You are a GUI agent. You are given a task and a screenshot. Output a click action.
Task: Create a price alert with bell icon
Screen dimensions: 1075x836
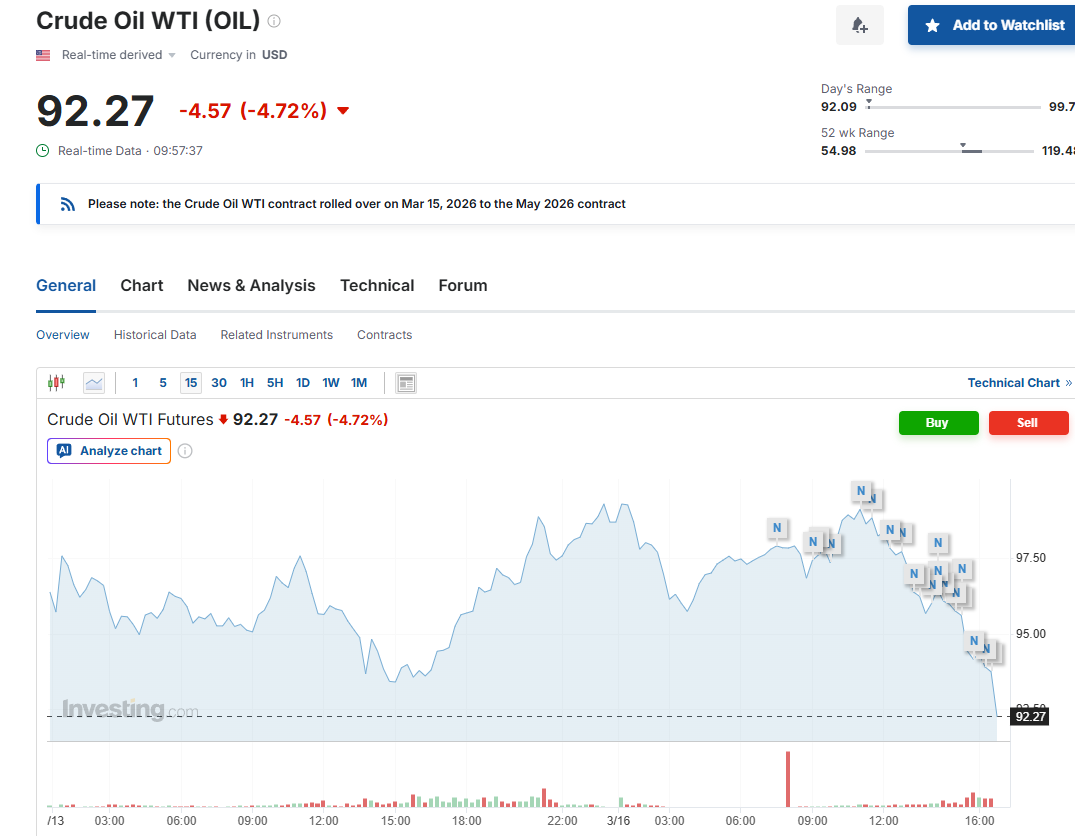(x=859, y=25)
